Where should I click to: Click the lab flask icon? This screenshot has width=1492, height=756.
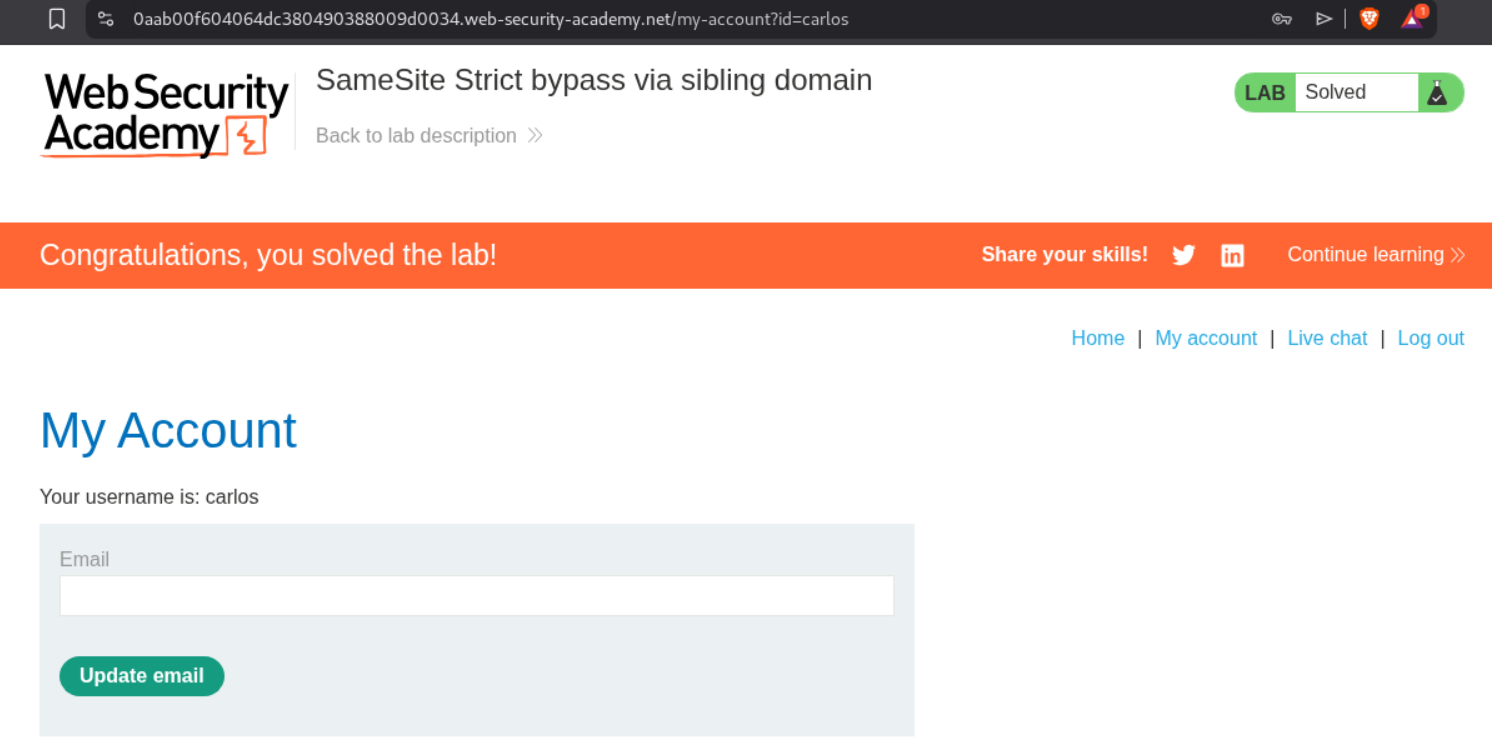coord(1437,93)
